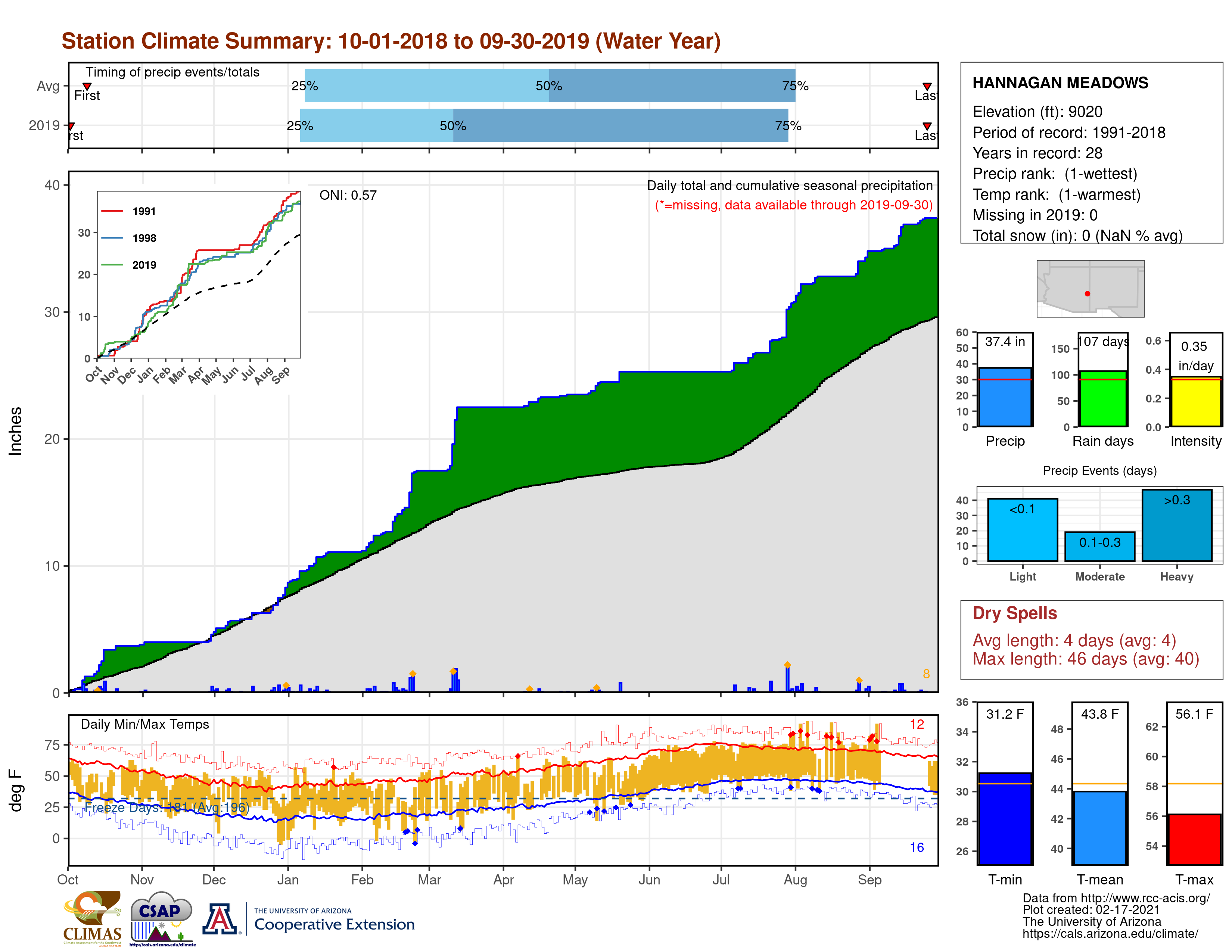
Task: Click the red Avg First marker triangle
Action: coord(87,86)
